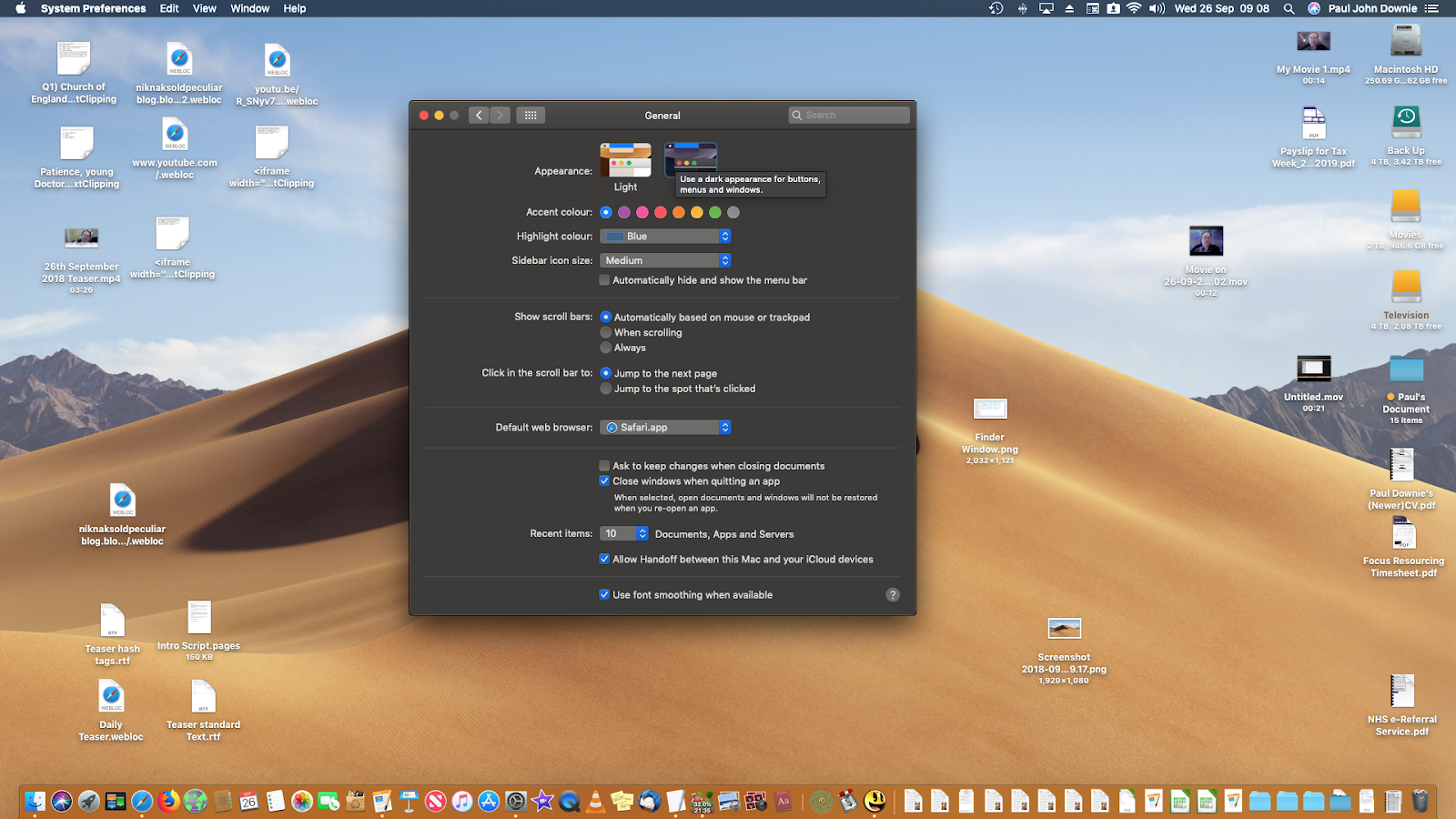This screenshot has height=819, width=1456.
Task: Open the AirPlay display menu icon
Action: [x=1046, y=8]
